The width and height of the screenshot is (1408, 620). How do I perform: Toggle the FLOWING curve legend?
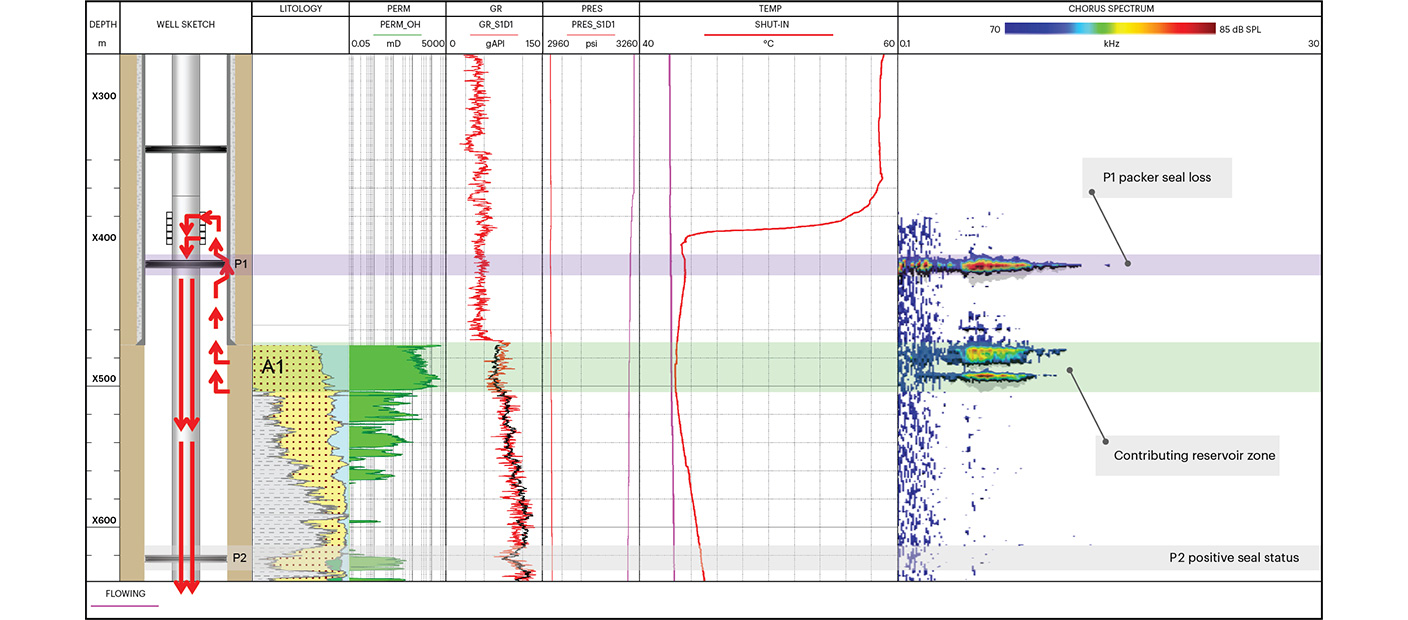pyautogui.click(x=125, y=594)
